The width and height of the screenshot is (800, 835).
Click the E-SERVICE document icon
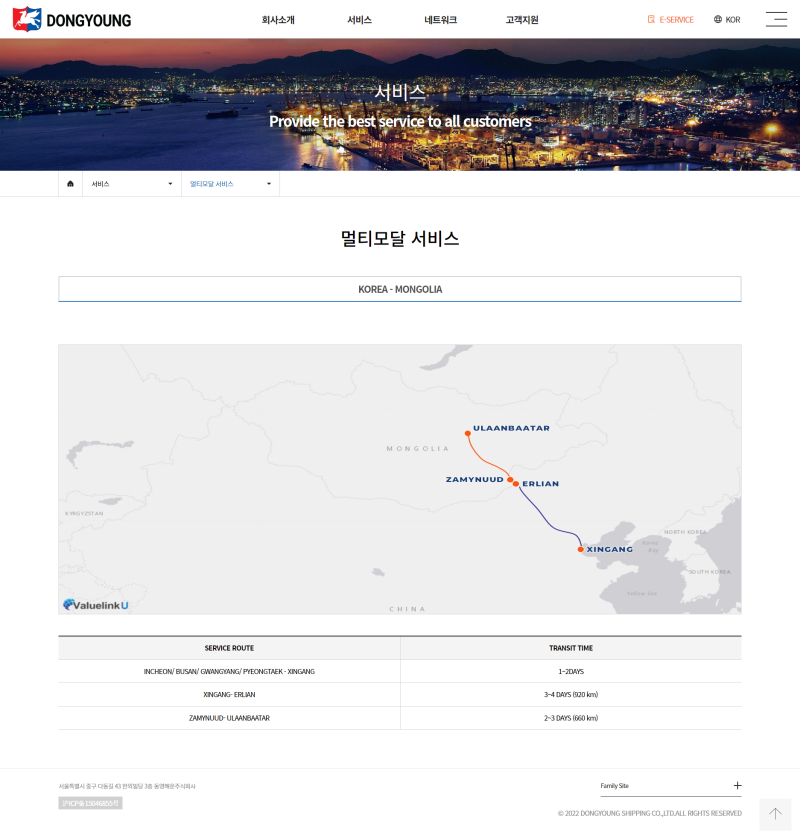[651, 20]
